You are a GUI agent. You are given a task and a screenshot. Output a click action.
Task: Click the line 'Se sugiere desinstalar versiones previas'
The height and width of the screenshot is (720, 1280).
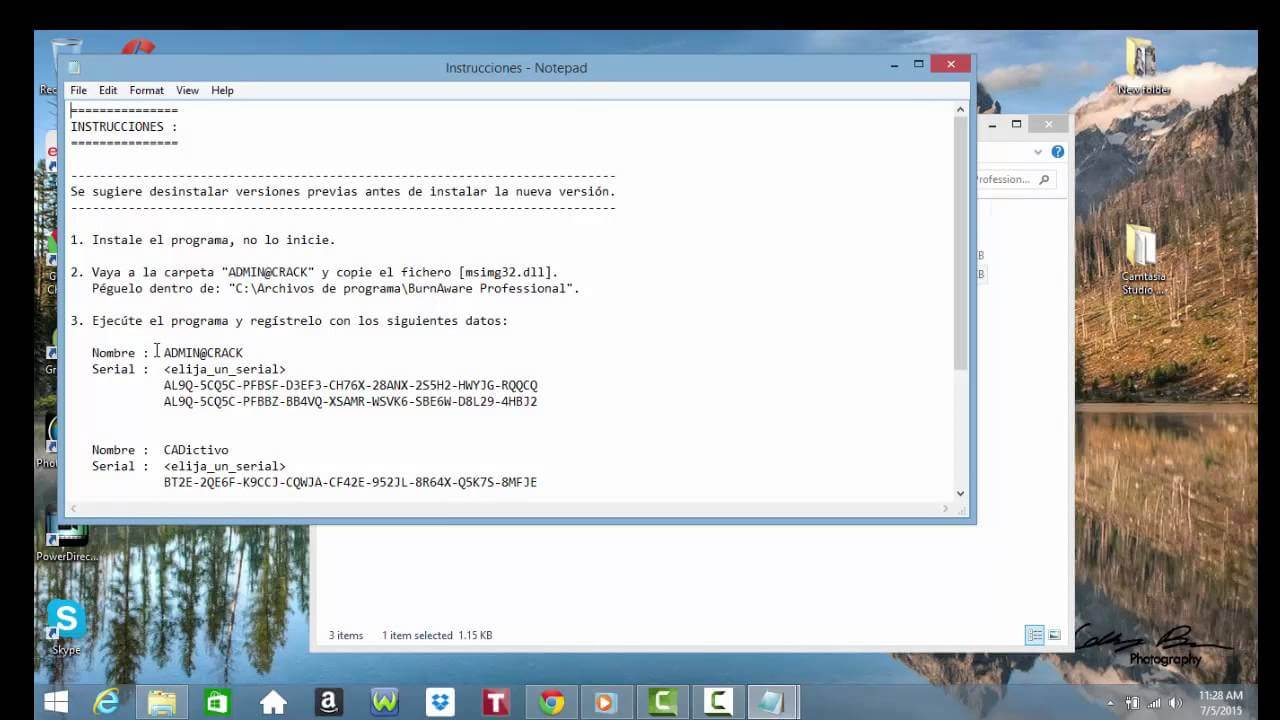(x=343, y=191)
